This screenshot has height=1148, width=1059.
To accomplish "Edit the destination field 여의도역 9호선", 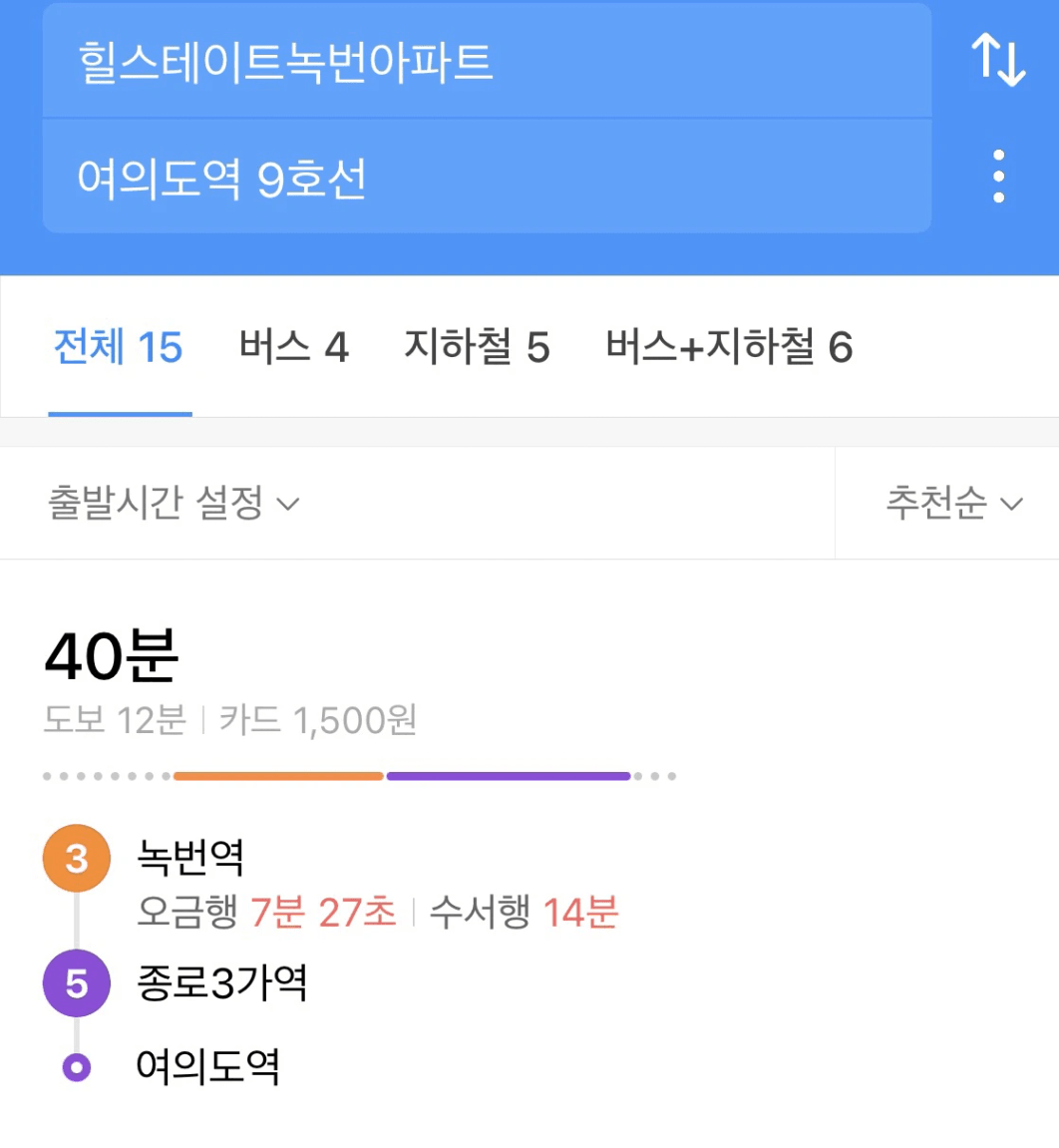I will coord(487,177).
